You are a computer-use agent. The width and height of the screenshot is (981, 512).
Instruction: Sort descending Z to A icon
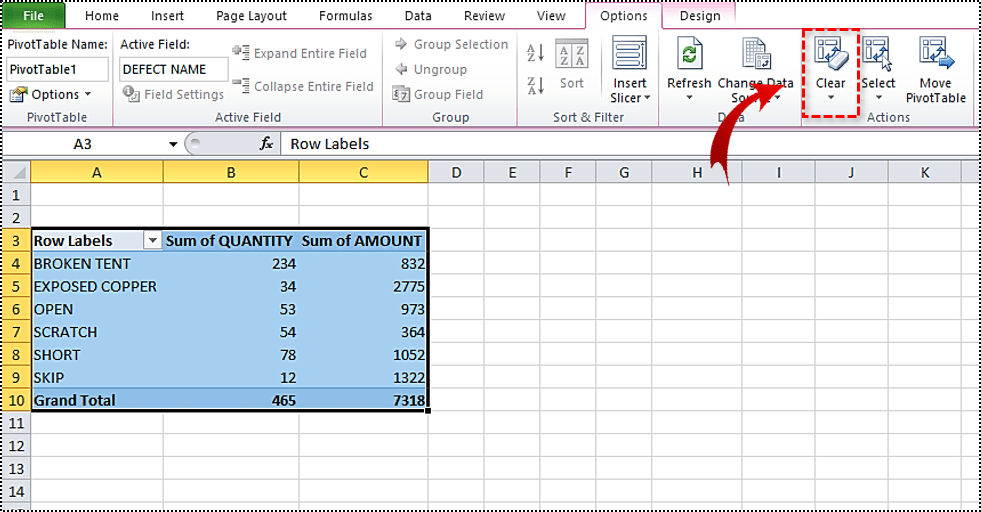click(535, 86)
